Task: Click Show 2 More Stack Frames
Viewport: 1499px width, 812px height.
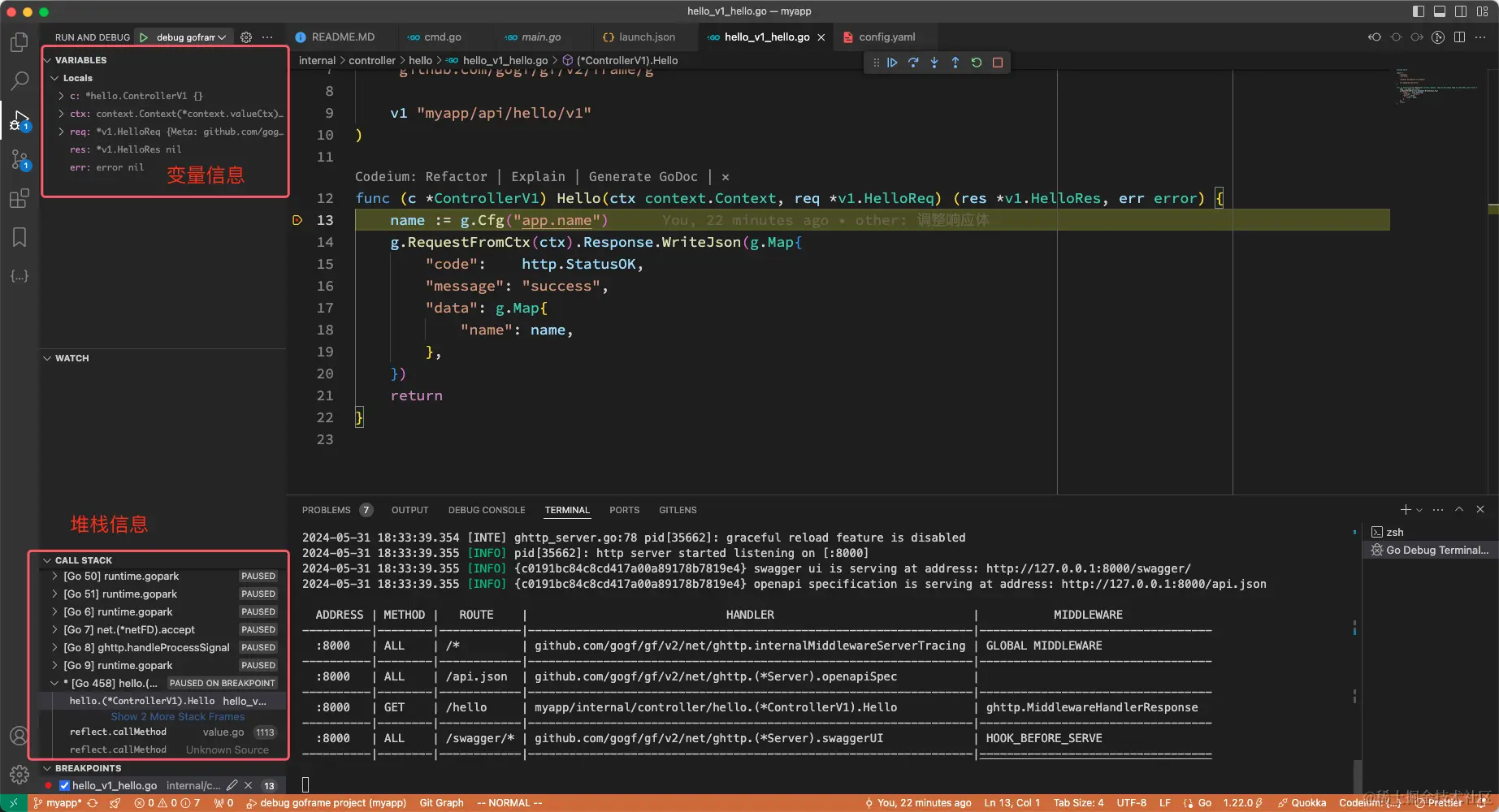Action: tap(177, 716)
